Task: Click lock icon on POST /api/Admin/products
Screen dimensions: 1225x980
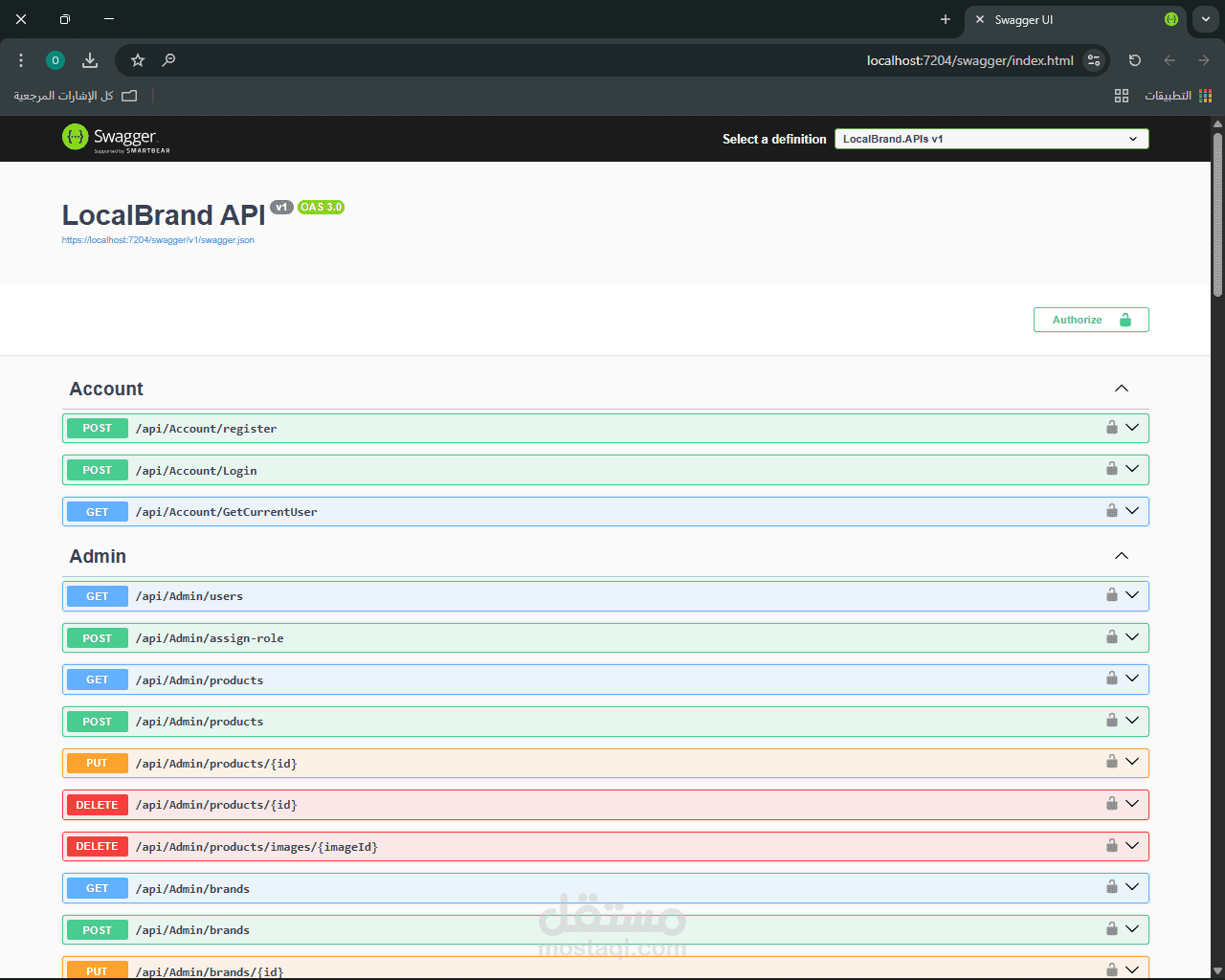Action: [x=1112, y=720]
